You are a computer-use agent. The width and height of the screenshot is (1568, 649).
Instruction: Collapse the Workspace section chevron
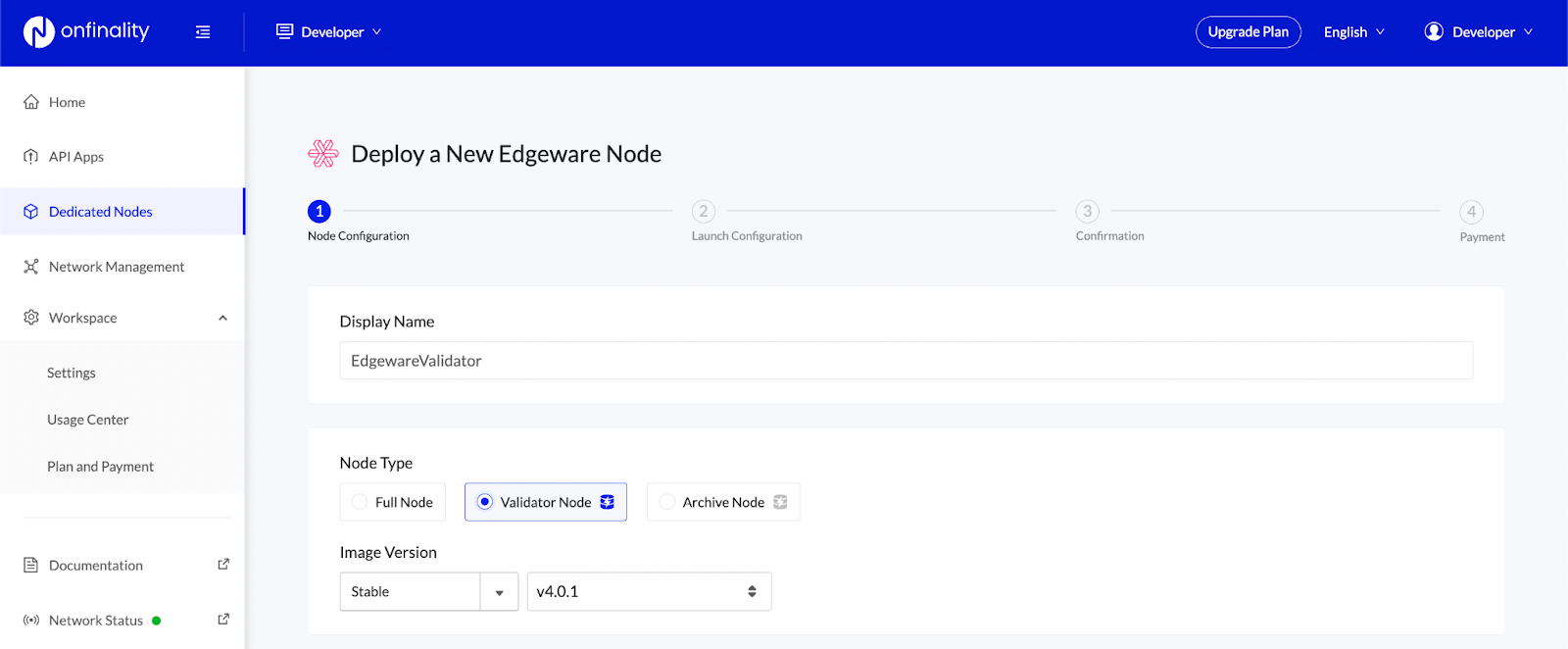[222, 318]
